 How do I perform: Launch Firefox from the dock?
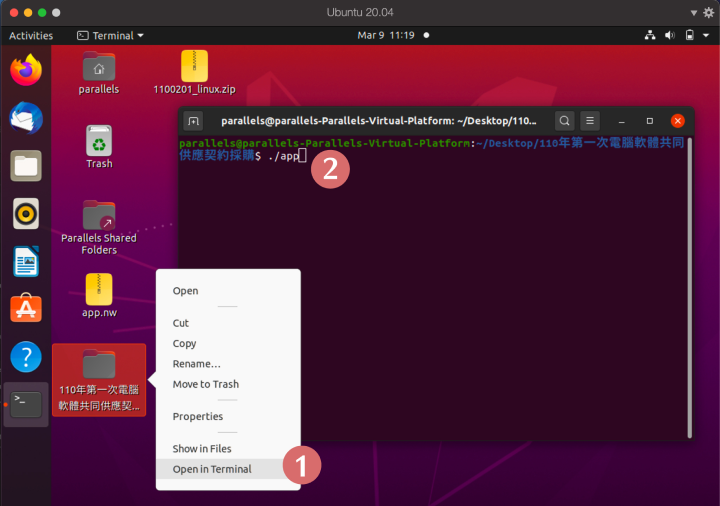click(x=26, y=70)
